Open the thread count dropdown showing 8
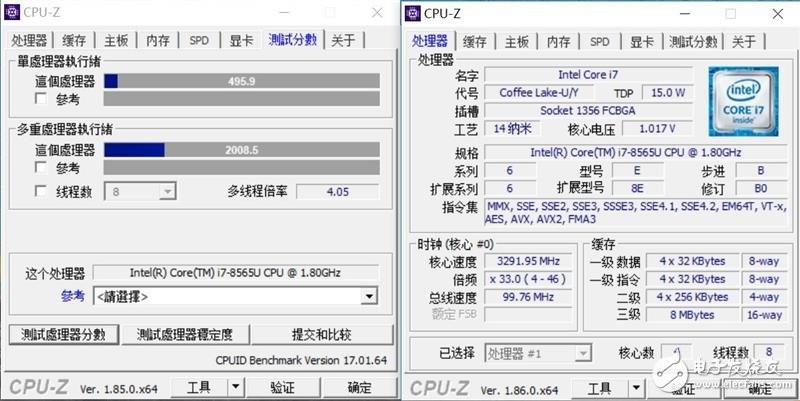 click(140, 192)
